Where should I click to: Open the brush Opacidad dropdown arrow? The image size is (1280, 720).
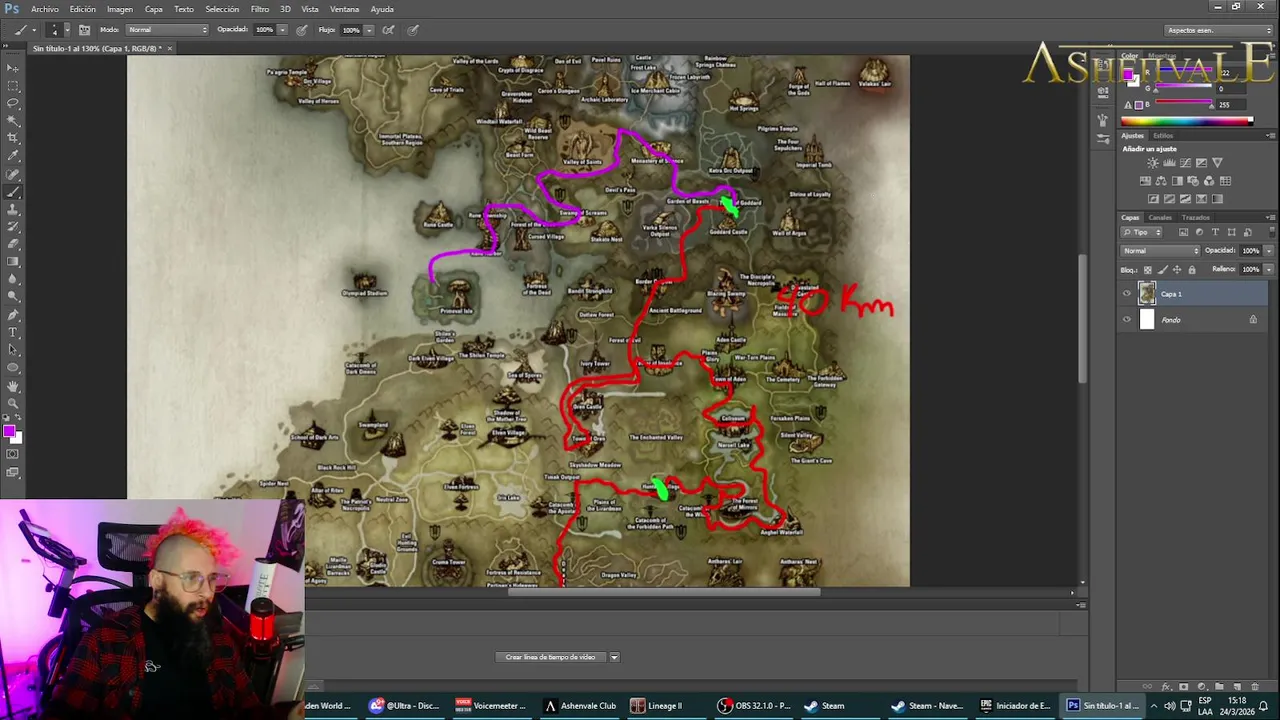tap(282, 30)
